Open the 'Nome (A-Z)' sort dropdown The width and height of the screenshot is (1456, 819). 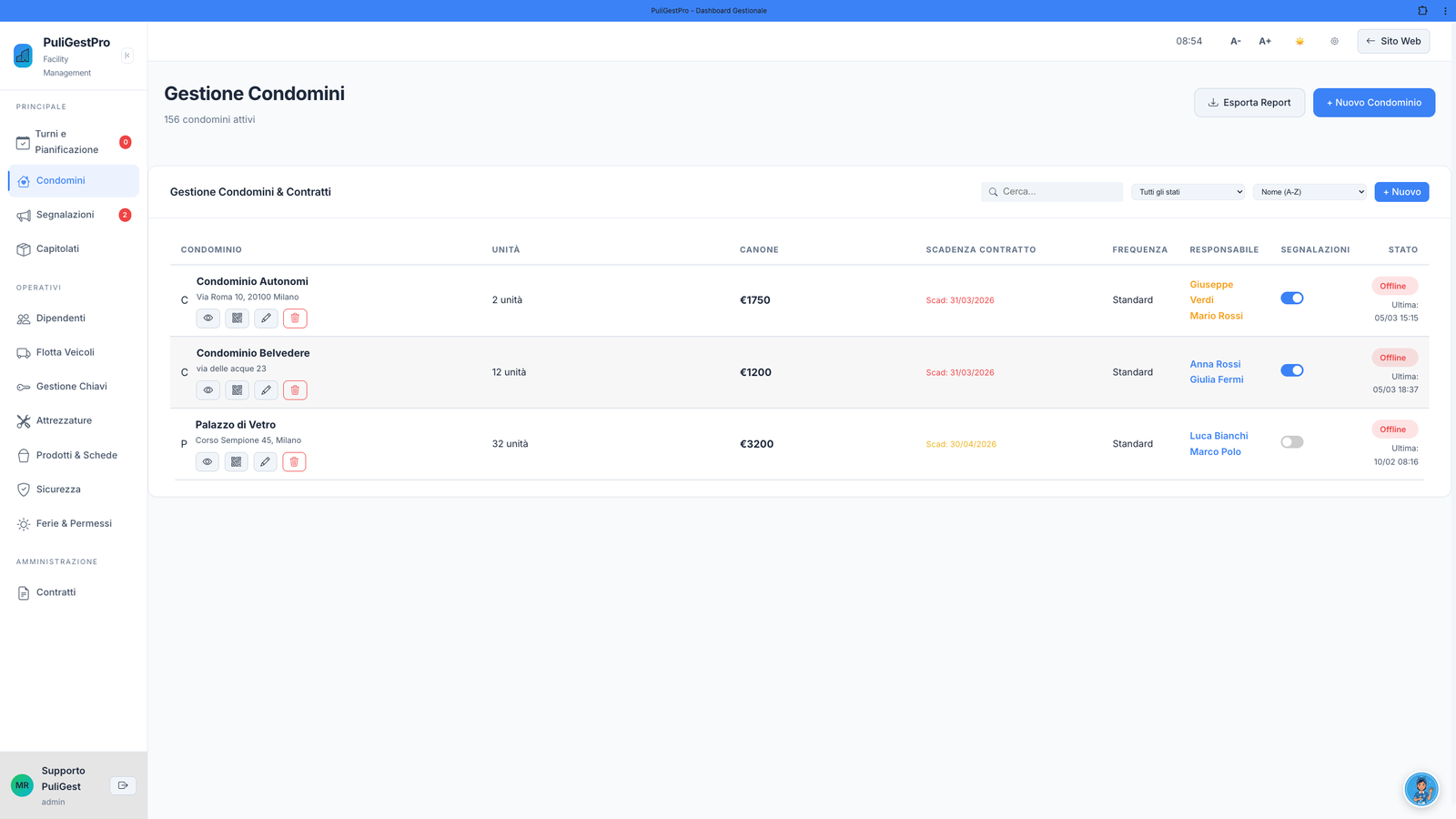point(1309,192)
